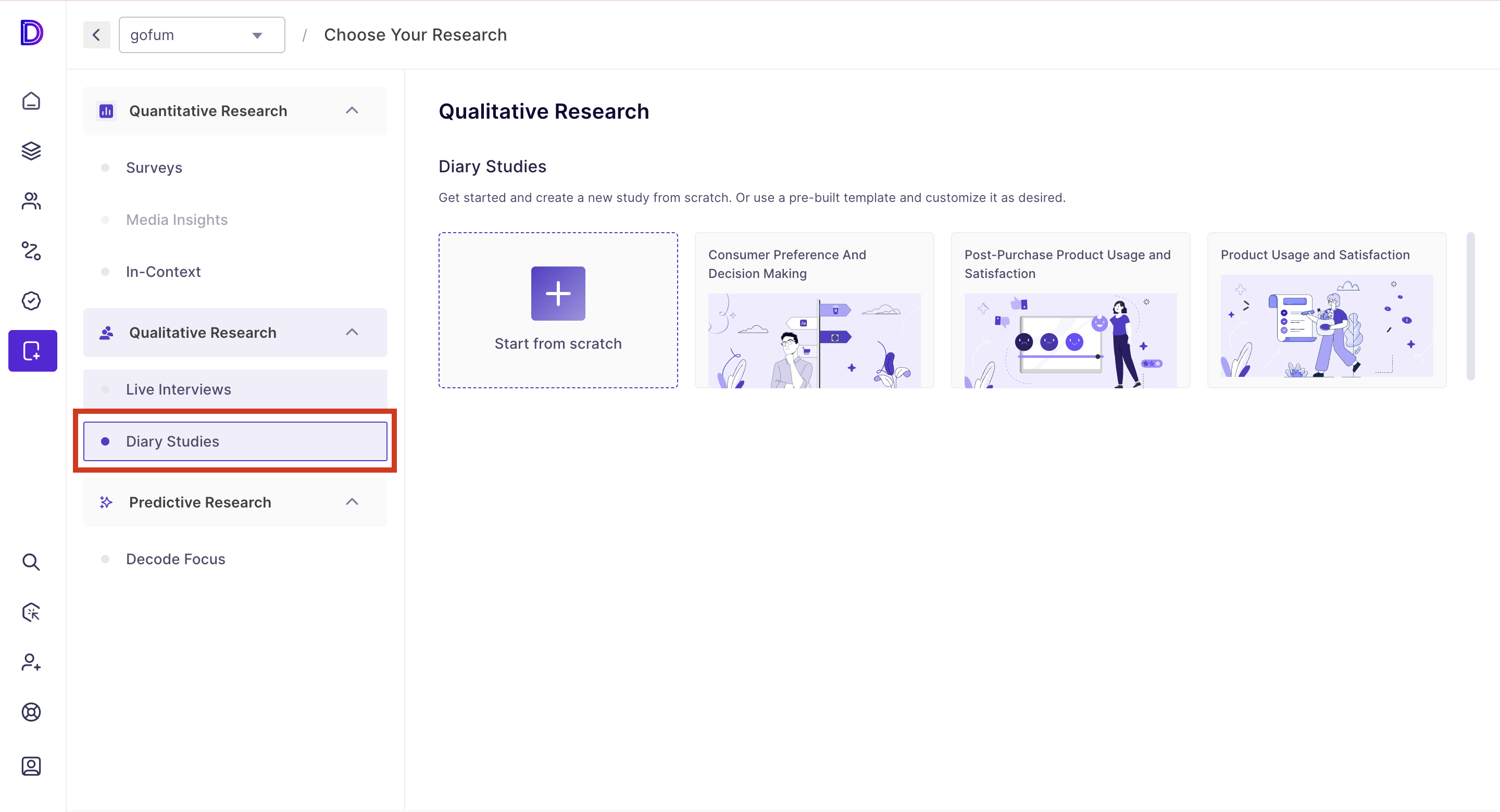Click the back arrow button
The image size is (1500, 812).
tap(97, 35)
